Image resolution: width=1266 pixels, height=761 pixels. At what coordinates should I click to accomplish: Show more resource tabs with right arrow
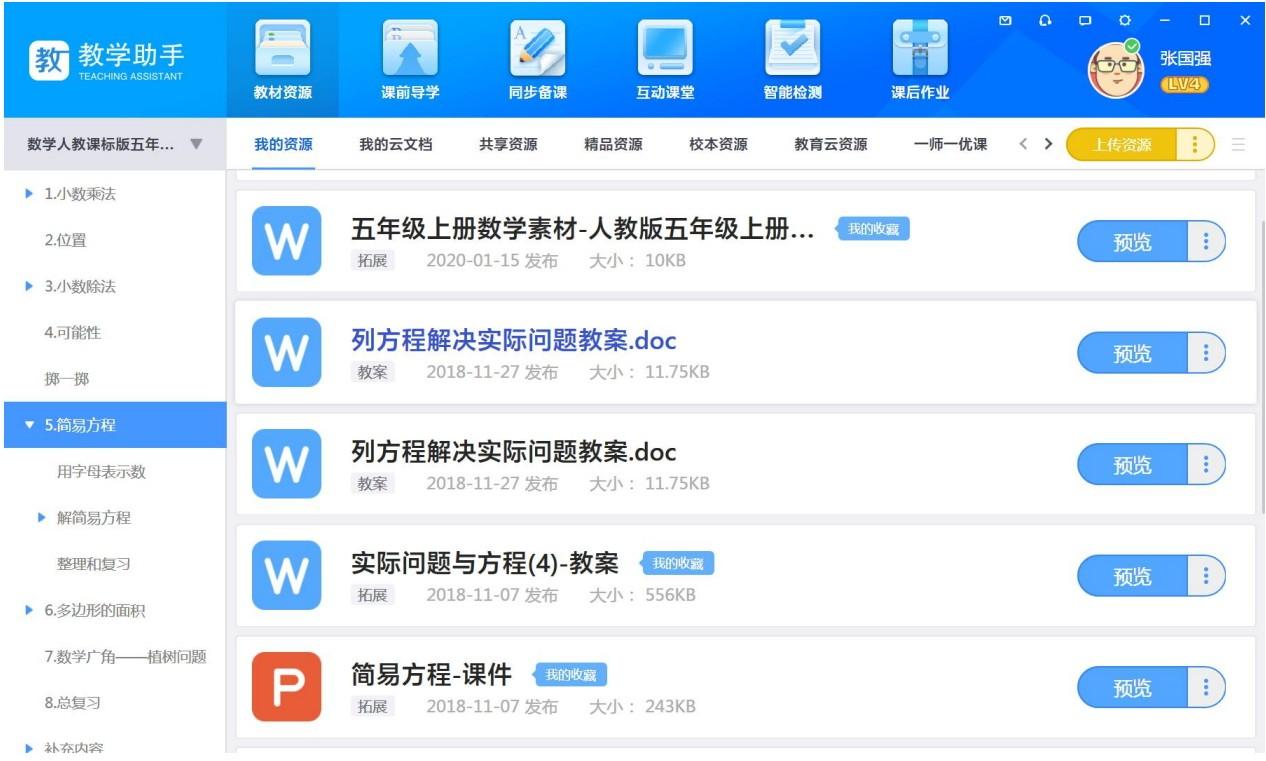click(1048, 145)
